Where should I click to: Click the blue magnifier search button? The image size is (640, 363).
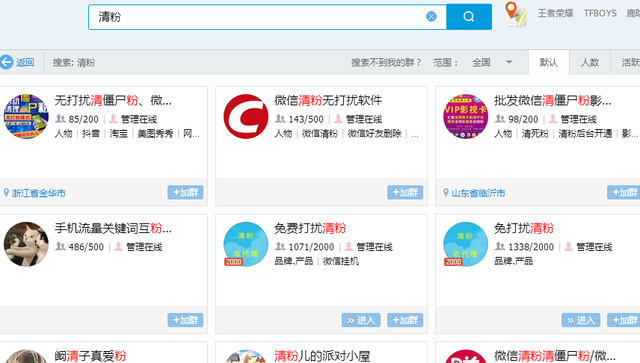pyautogui.click(x=469, y=17)
